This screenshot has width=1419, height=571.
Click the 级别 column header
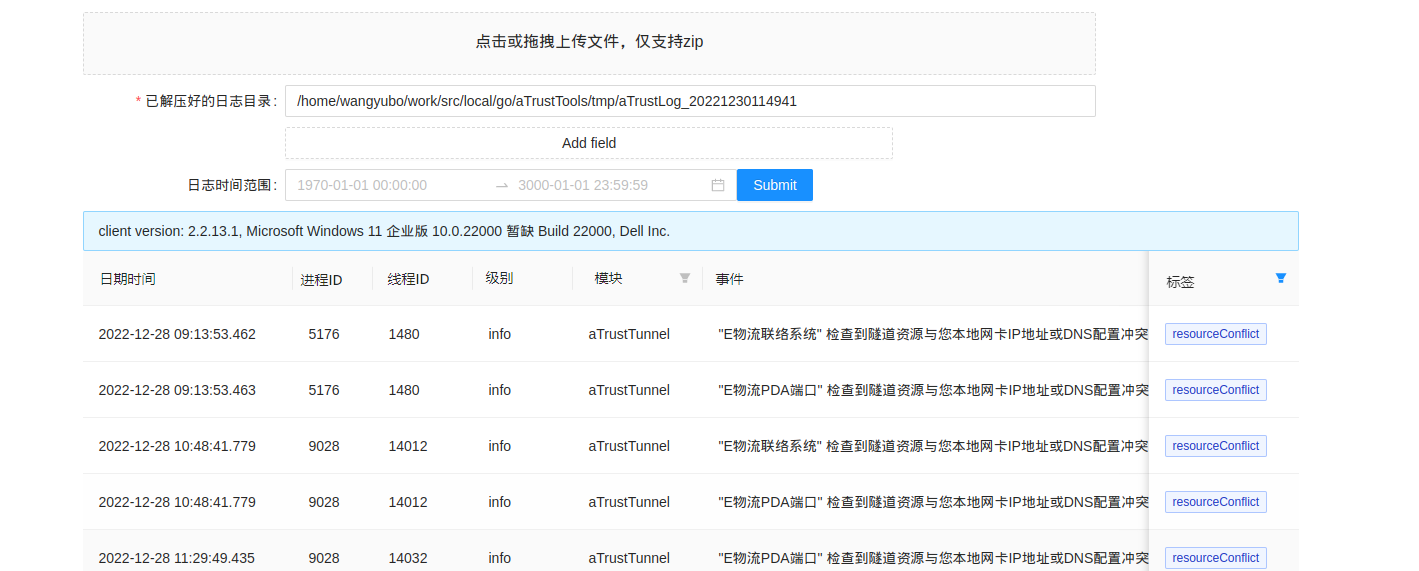(x=499, y=279)
